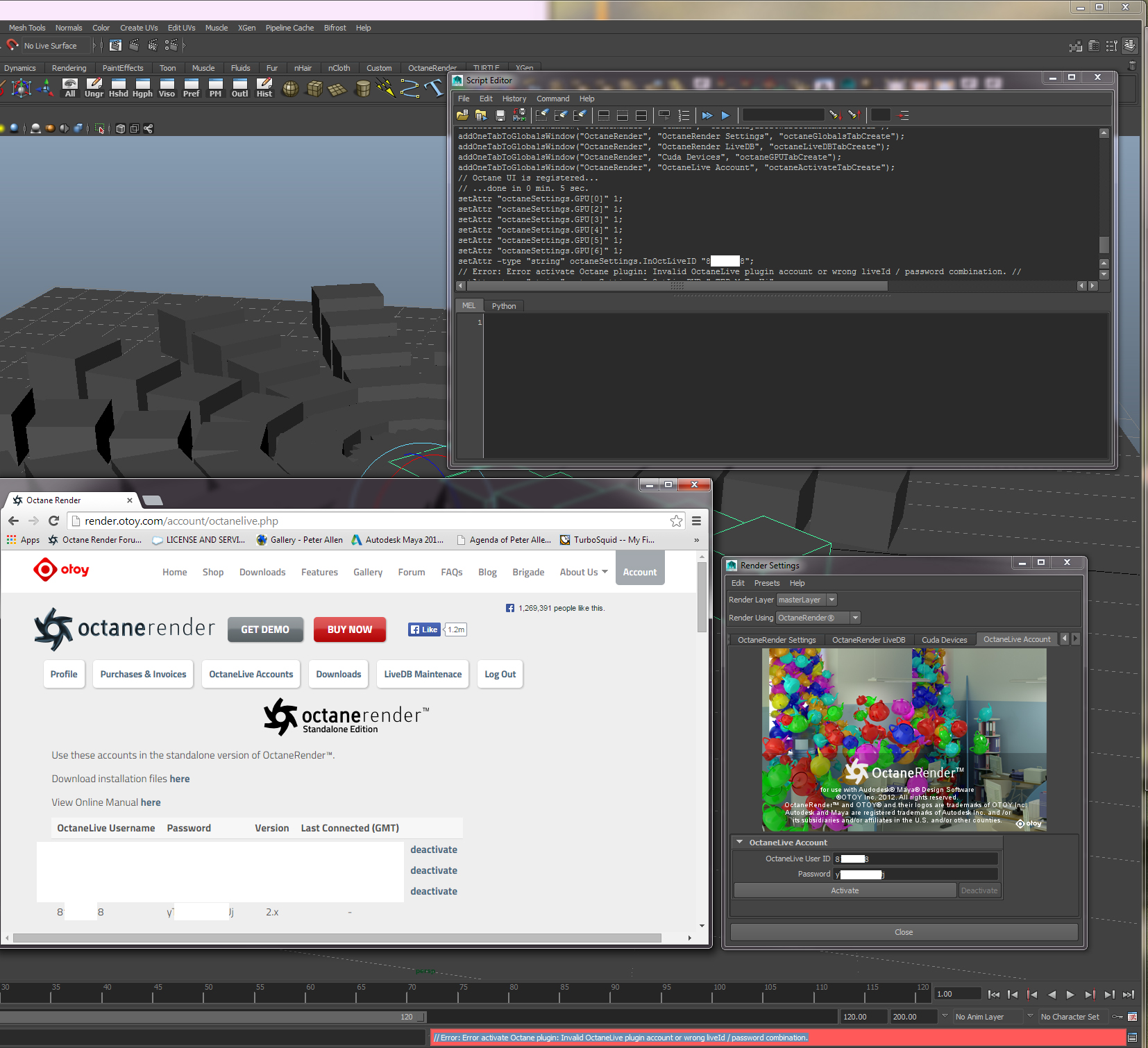This screenshot has width=1148, height=1048.
Task: Open the No Anim Layer dropdown arrow
Action: [944, 1016]
